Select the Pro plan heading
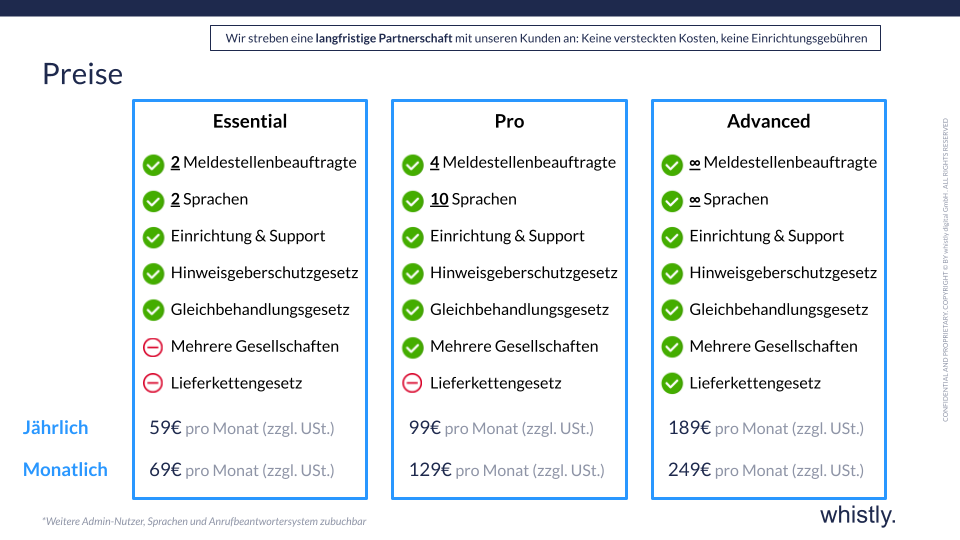Image resolution: width=960 pixels, height=540 pixels. (509, 121)
